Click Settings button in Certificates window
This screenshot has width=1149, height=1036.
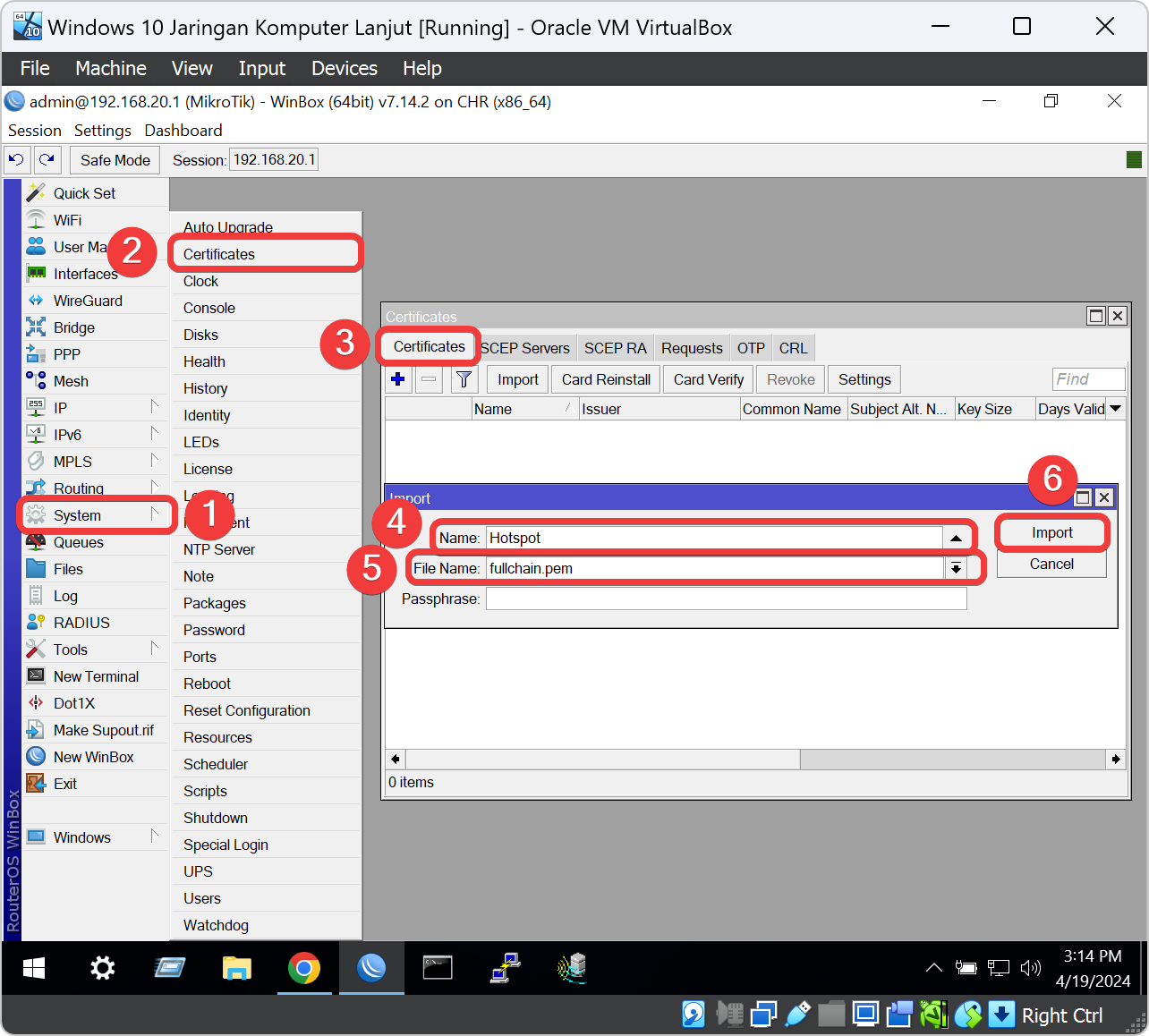pyautogui.click(x=864, y=379)
